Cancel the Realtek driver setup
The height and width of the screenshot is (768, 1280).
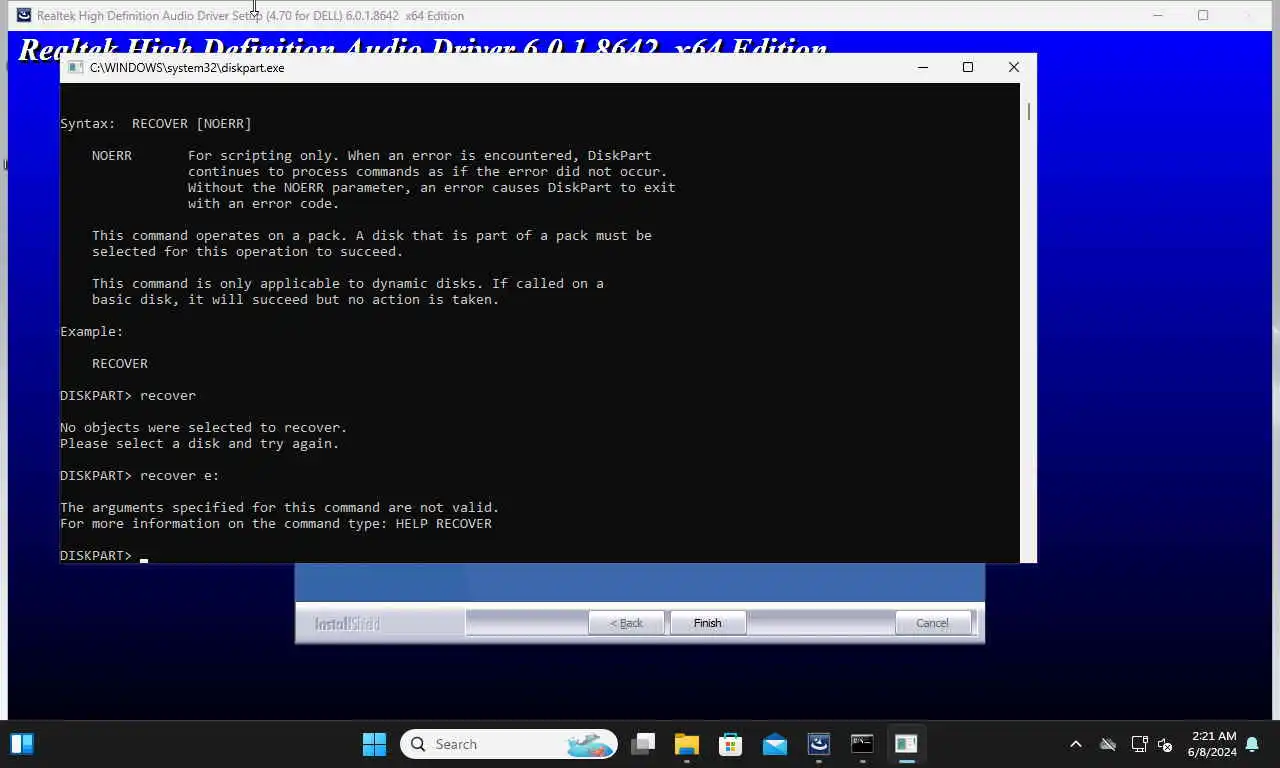932,623
